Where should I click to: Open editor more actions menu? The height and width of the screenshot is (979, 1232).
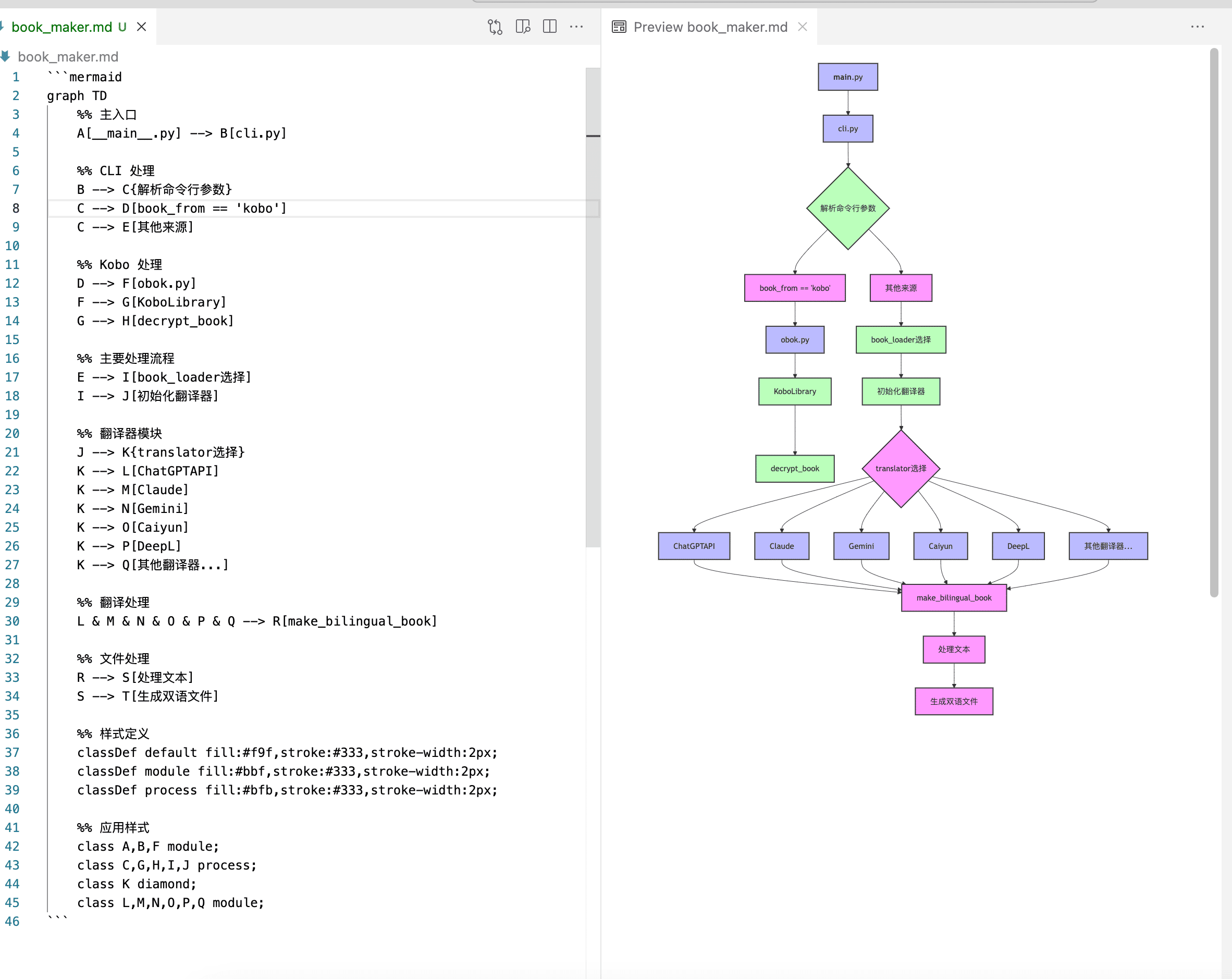pos(576,27)
